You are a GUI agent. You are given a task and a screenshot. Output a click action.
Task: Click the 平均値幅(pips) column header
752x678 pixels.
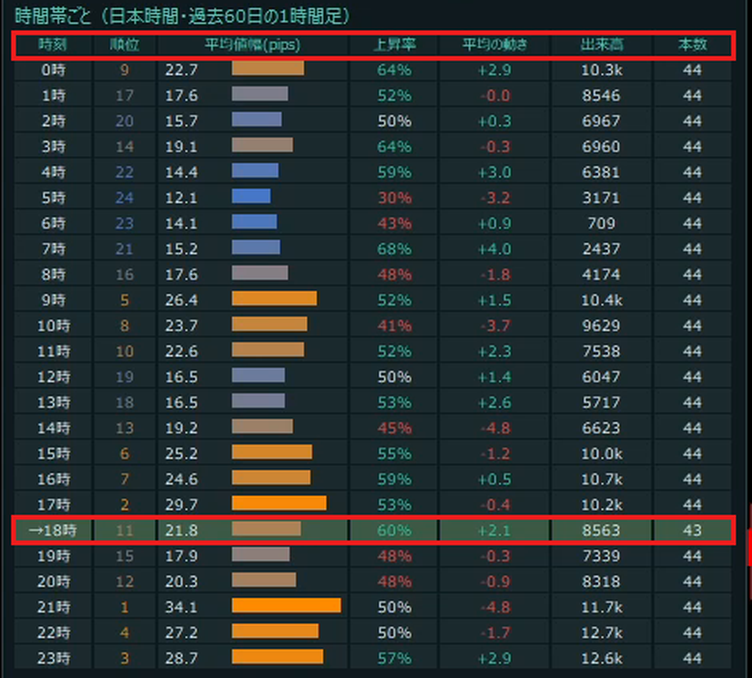click(253, 45)
